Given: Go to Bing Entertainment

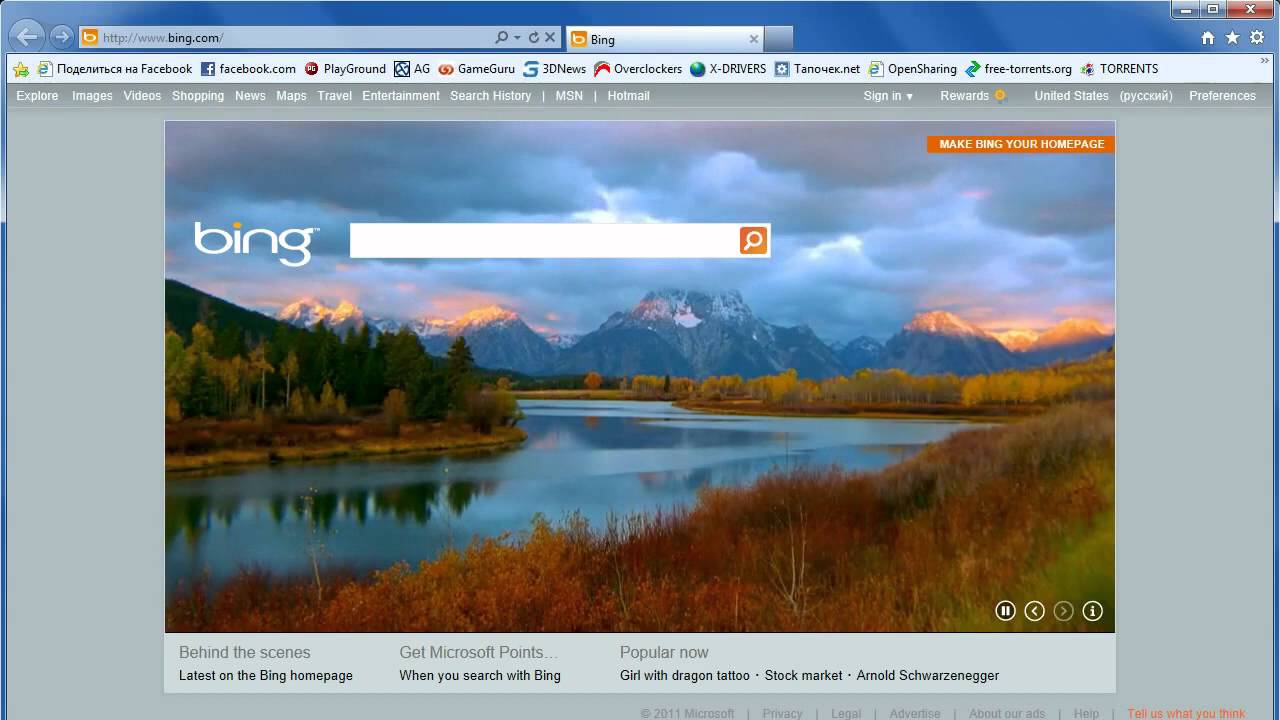Looking at the screenshot, I should pyautogui.click(x=401, y=96).
